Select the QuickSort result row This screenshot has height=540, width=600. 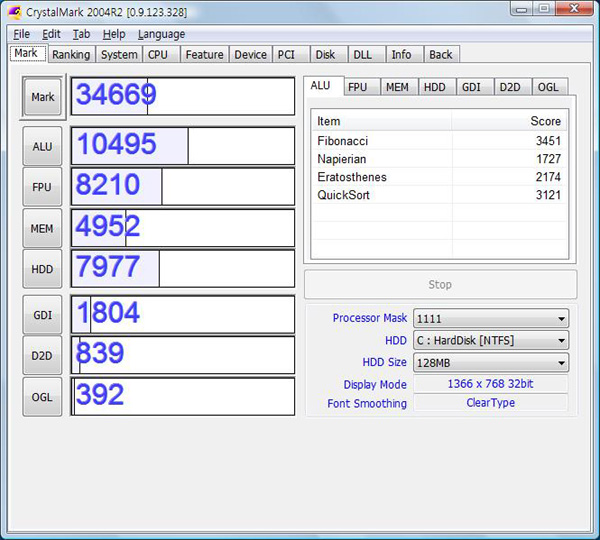(439, 195)
